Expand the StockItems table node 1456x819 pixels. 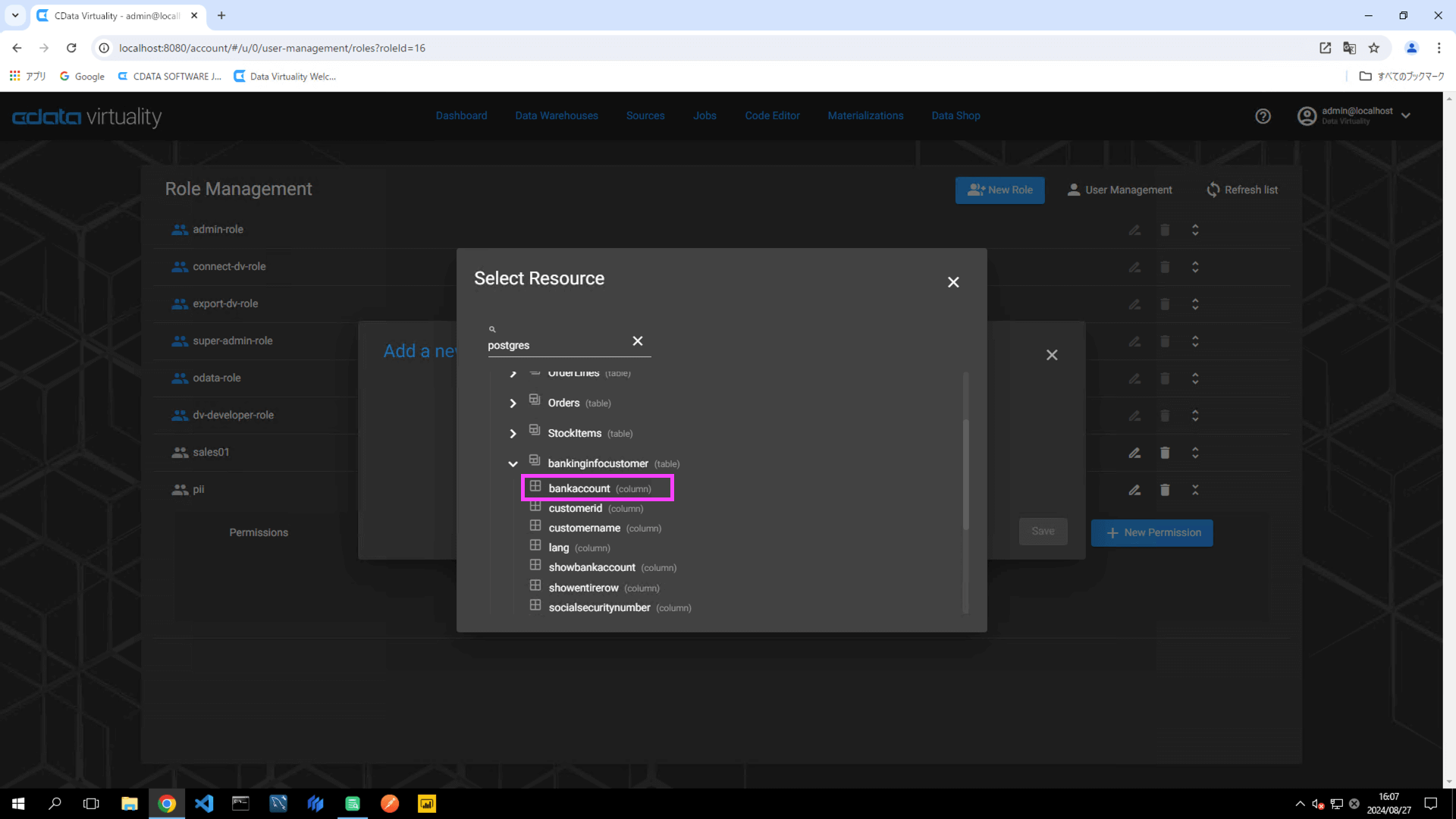coord(513,434)
